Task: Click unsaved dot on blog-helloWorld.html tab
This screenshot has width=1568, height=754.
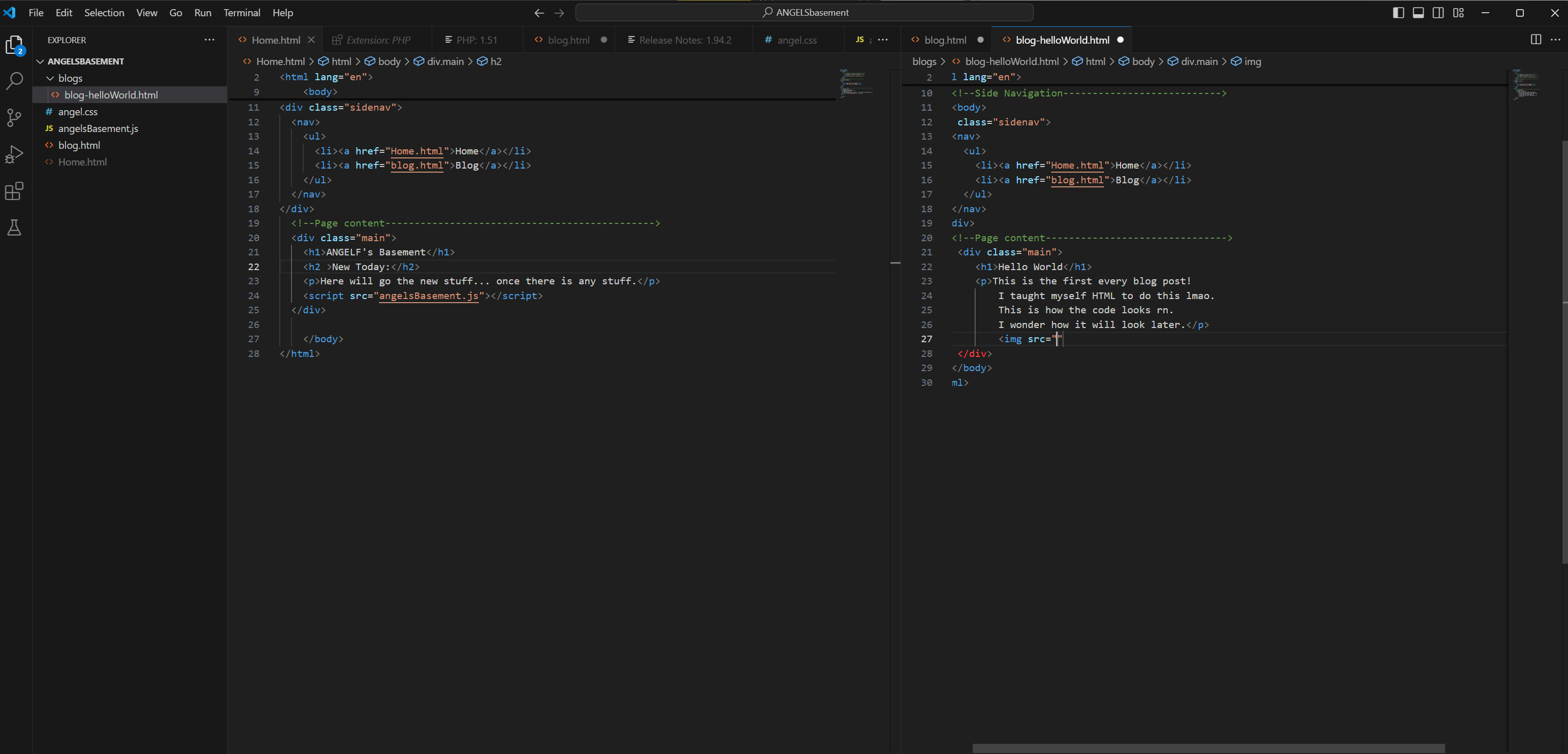Action: (x=1120, y=40)
